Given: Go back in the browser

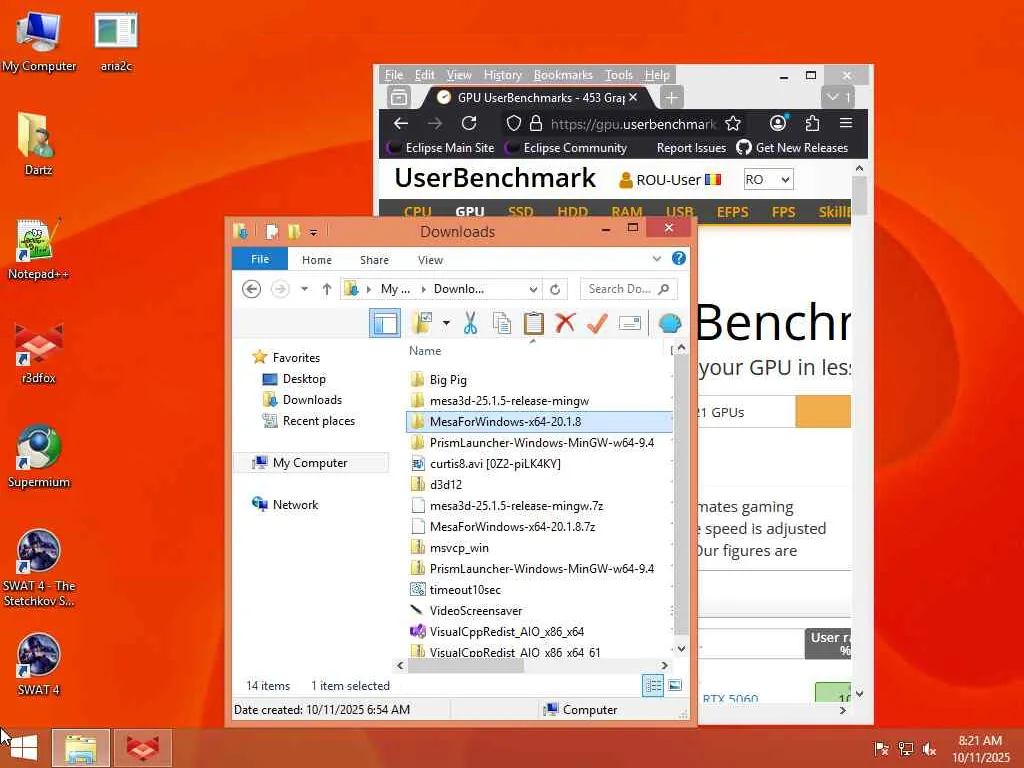Looking at the screenshot, I should tap(401, 123).
